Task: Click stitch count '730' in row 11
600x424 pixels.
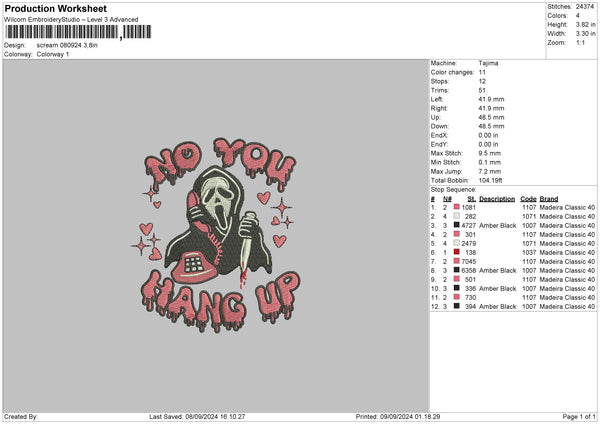Action: point(471,297)
